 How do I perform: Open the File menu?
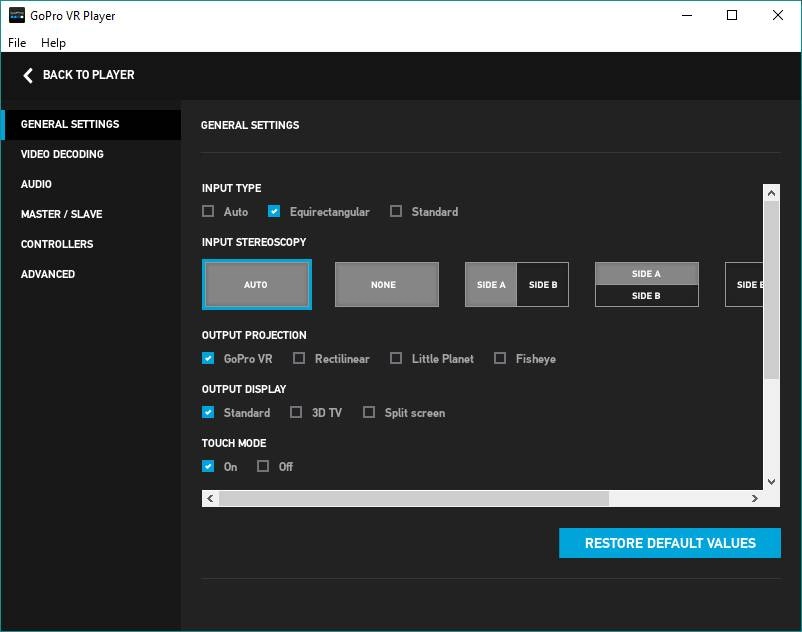(17, 43)
